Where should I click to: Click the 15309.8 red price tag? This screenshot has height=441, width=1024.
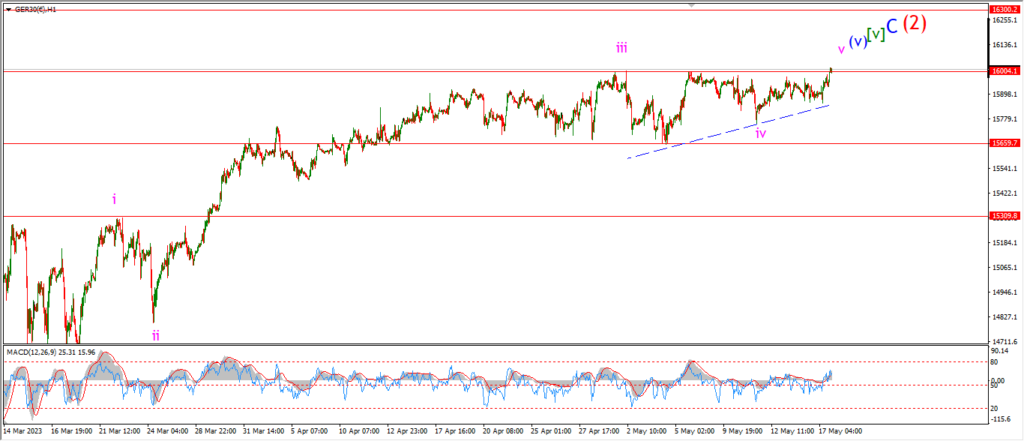click(x=1004, y=216)
